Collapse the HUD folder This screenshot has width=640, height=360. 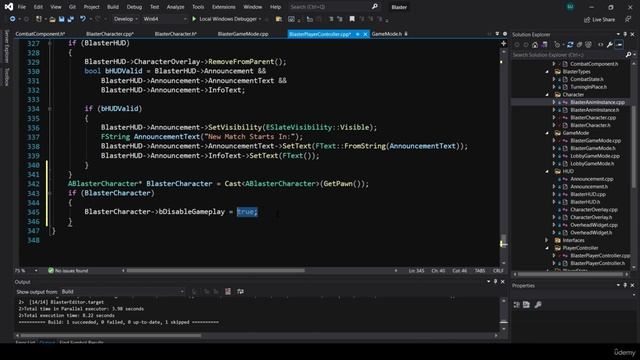[x=547, y=171]
